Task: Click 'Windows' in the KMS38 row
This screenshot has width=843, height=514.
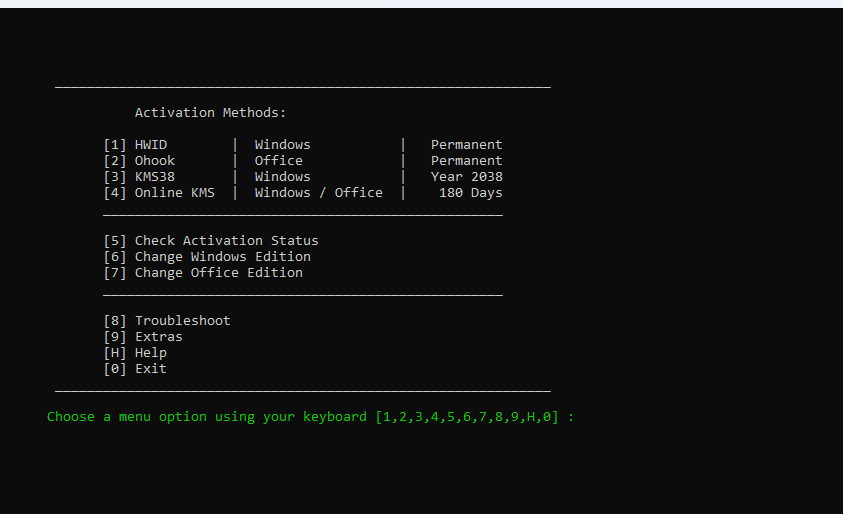Action: click(283, 177)
